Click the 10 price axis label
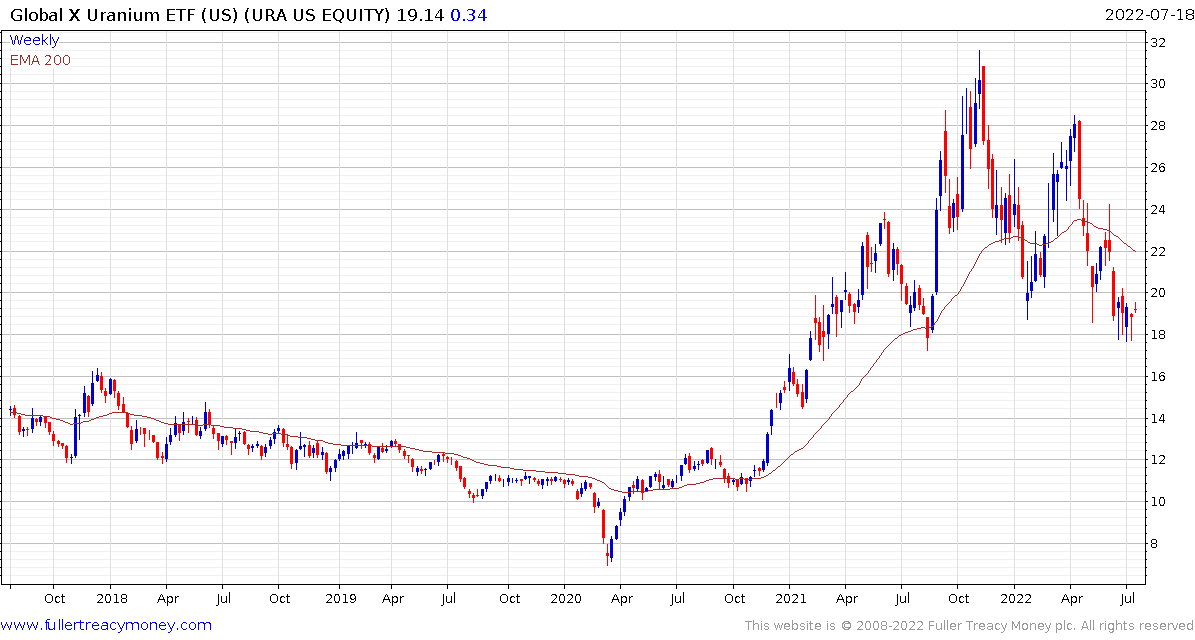1195x640 pixels. 1158,502
